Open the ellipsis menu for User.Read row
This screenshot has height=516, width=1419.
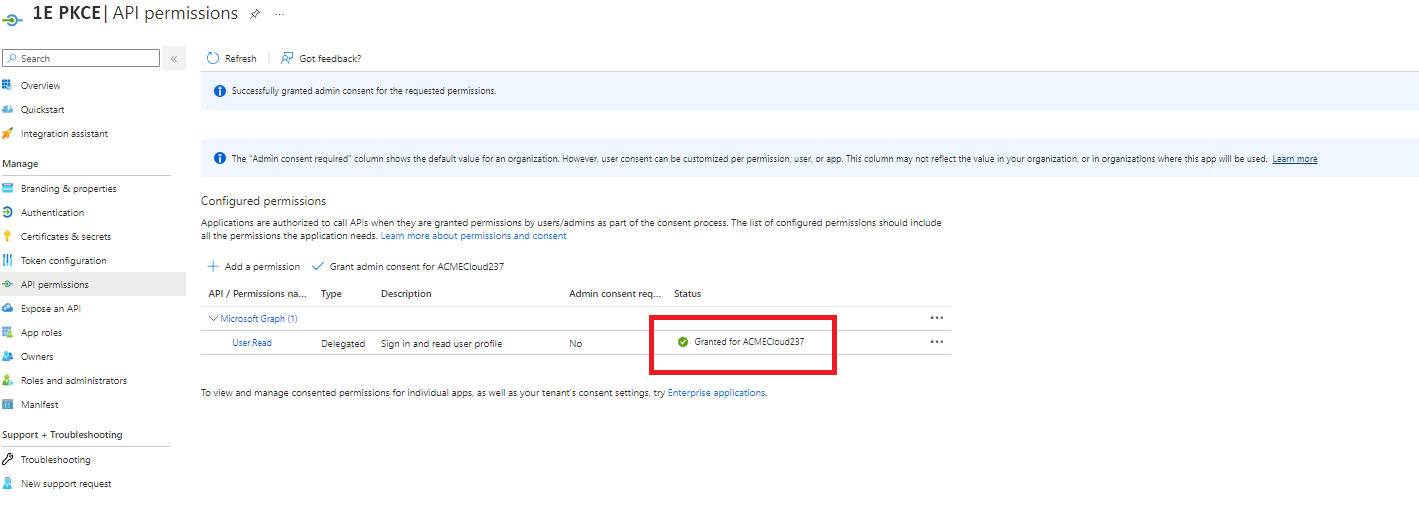click(x=937, y=342)
